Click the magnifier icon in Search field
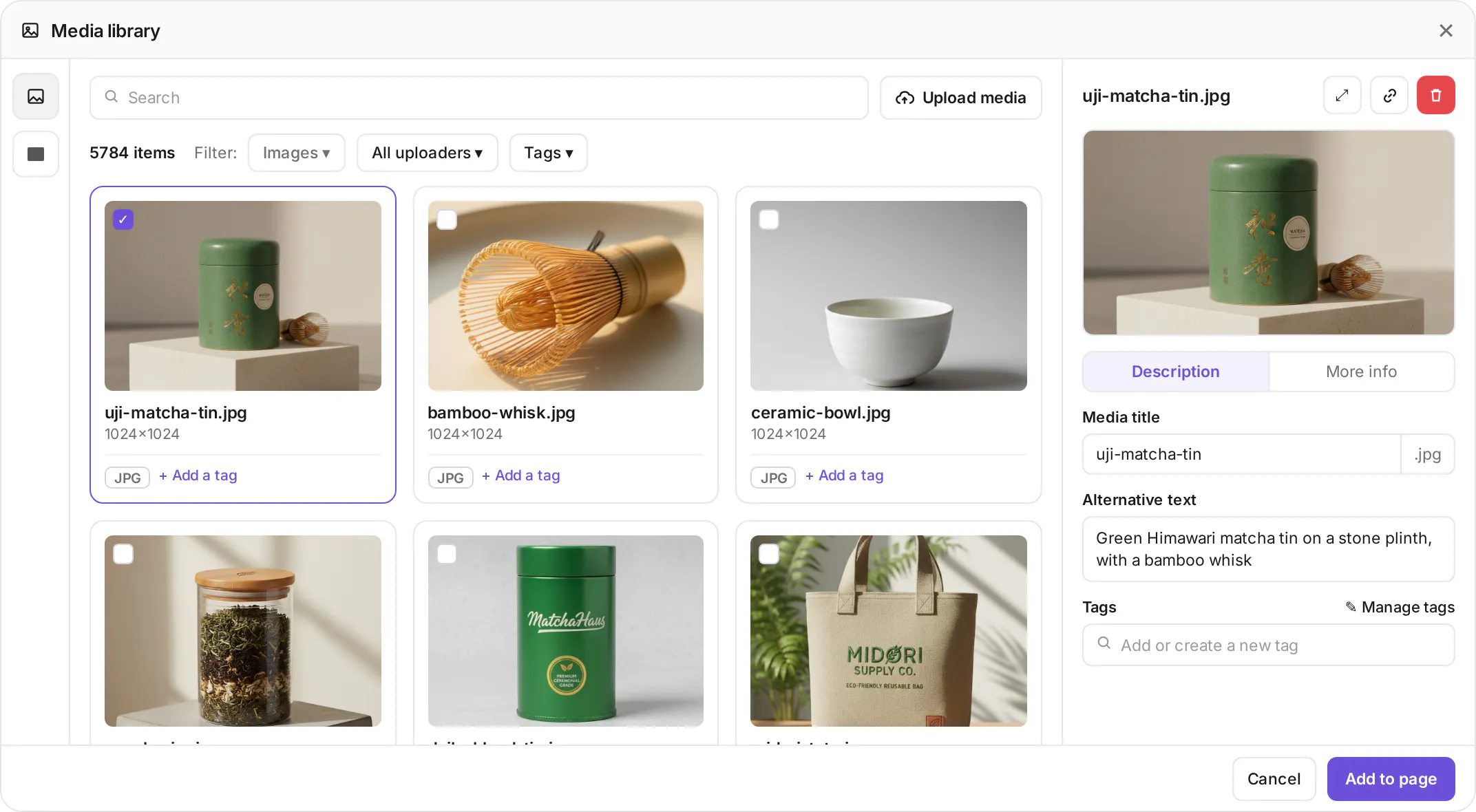Screen dimensions: 1476x812 point(111,97)
